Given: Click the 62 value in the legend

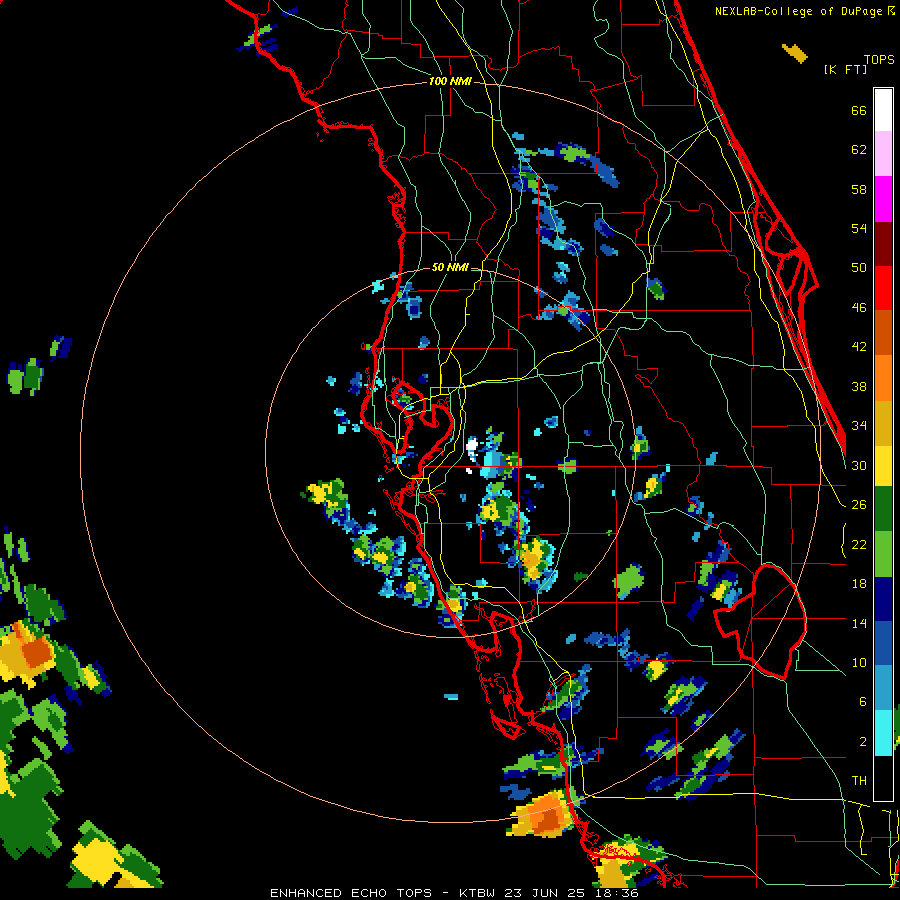Looking at the screenshot, I should (x=859, y=149).
